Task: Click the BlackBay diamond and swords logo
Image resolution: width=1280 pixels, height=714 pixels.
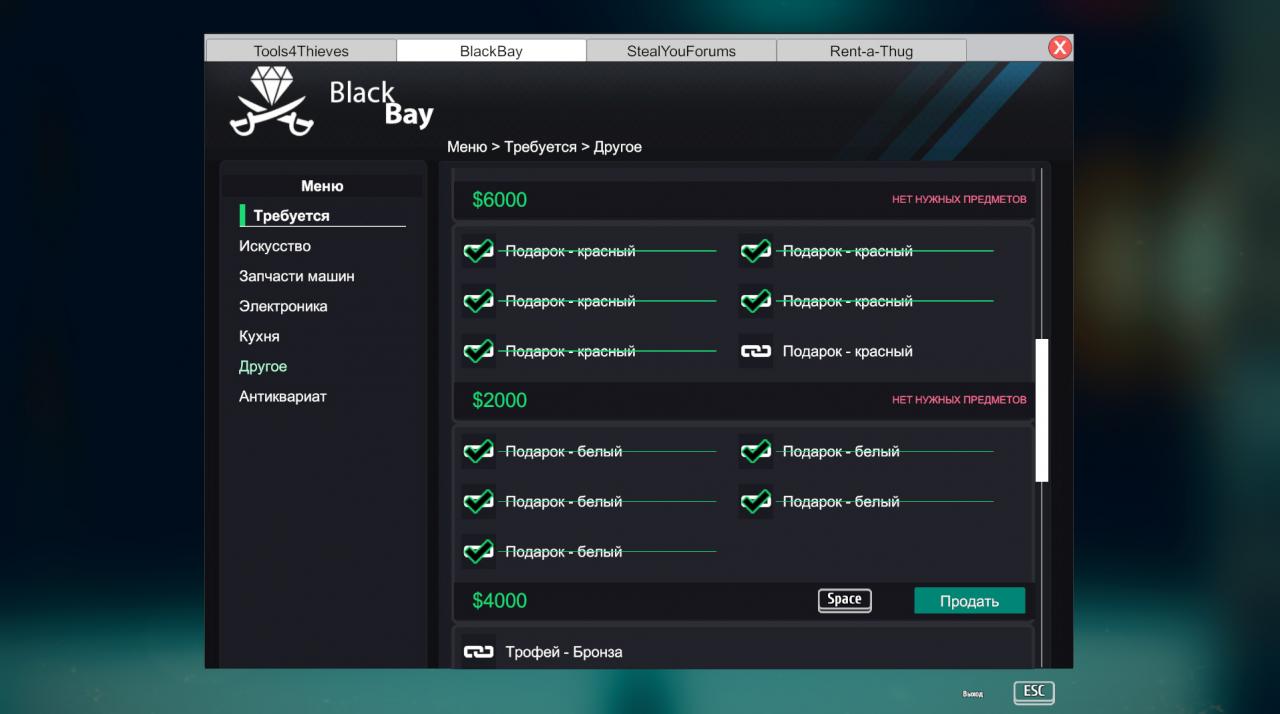Action: [x=271, y=102]
